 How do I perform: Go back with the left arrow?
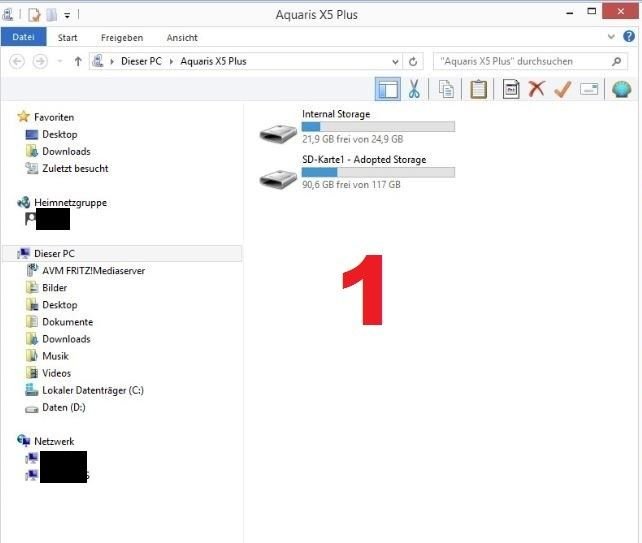[17, 61]
